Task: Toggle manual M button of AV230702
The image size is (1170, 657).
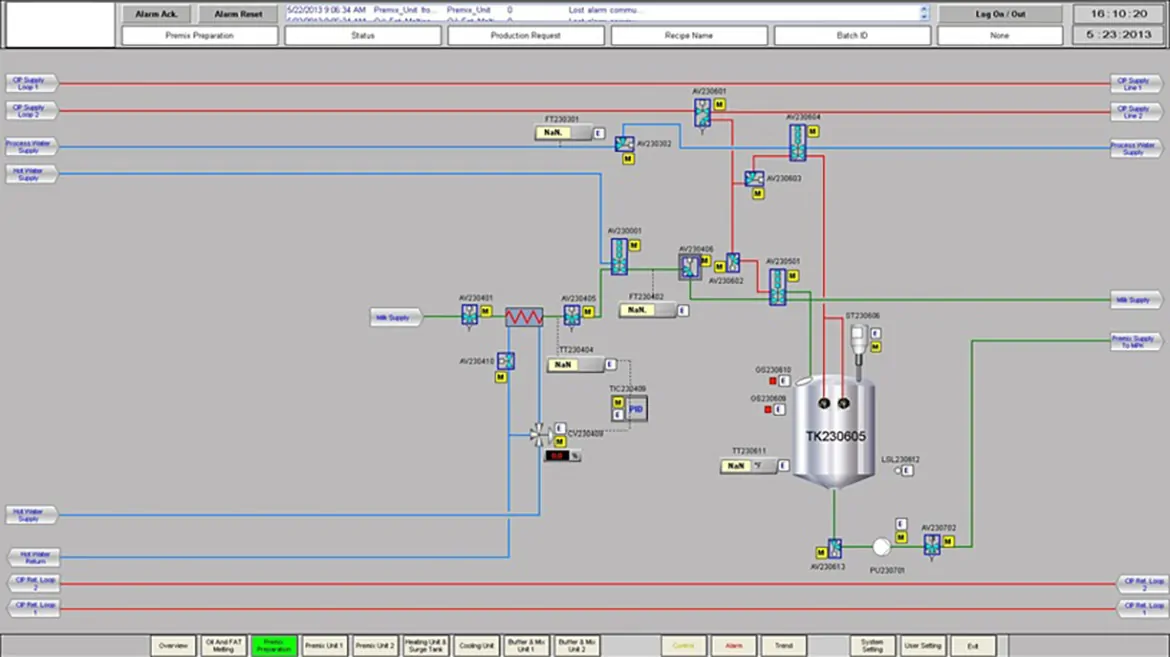Action: [948, 541]
